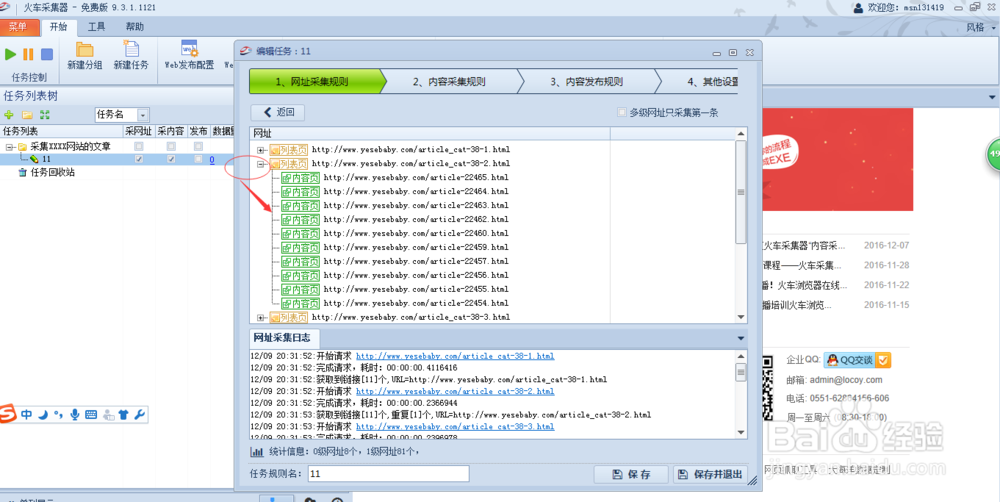This screenshot has width=1000, height=502.
Task: Collapse the 采集XXXX网站的文章 group node
Action: (x=10, y=147)
